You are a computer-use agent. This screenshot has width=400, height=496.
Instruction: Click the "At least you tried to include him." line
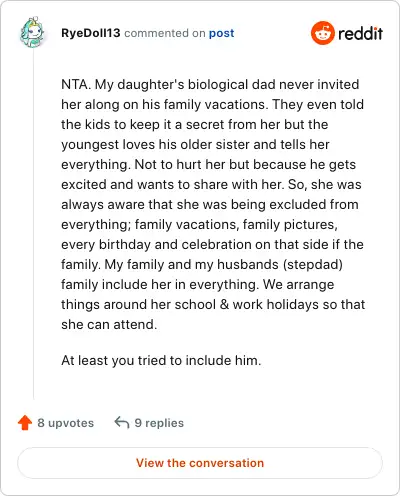point(161,360)
